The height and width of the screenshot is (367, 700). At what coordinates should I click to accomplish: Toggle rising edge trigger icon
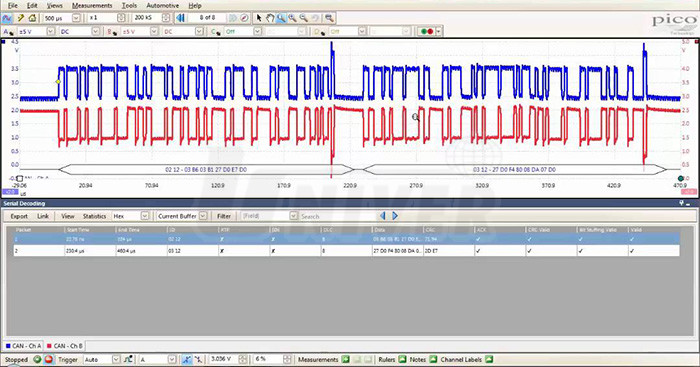tap(187, 359)
